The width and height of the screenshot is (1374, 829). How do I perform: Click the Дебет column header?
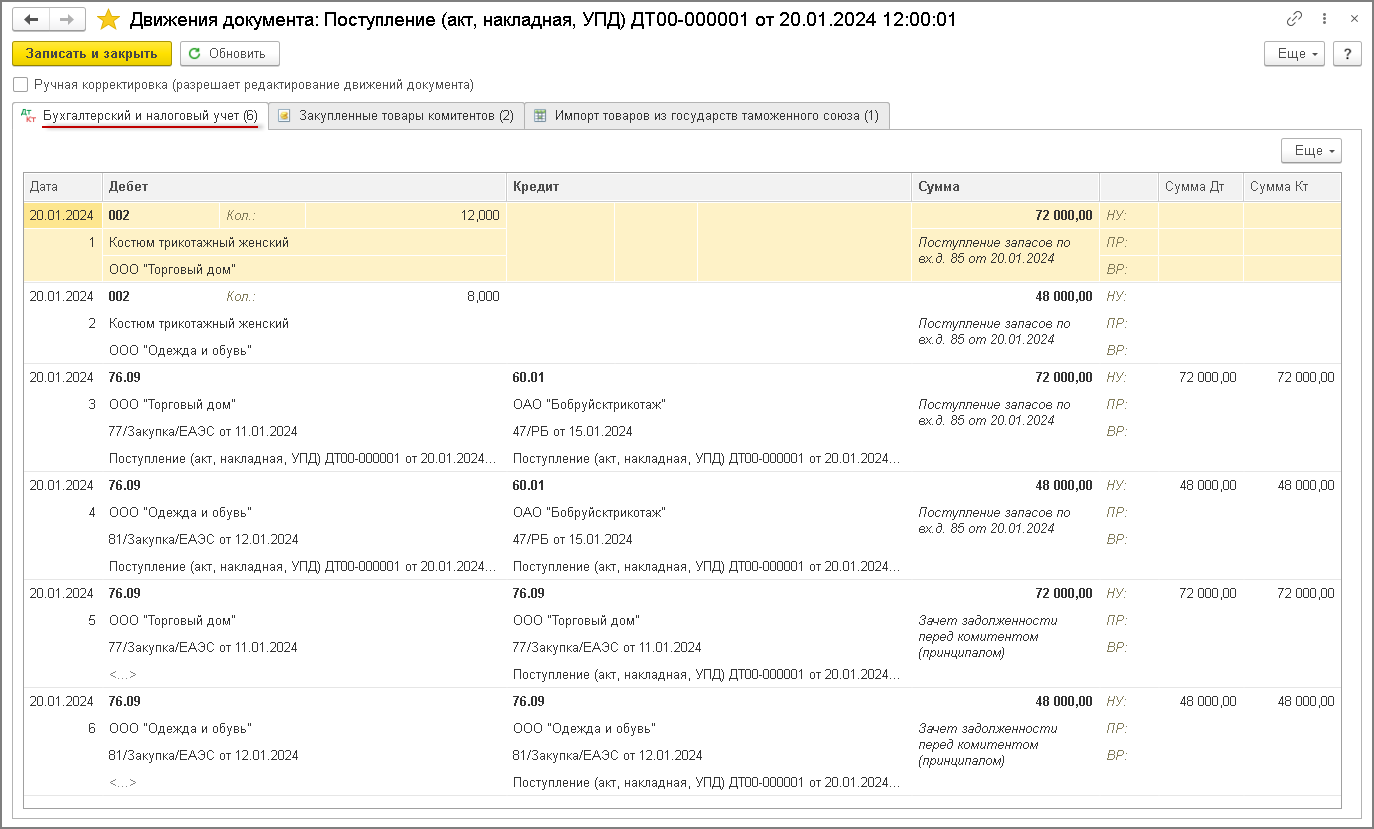click(x=304, y=187)
